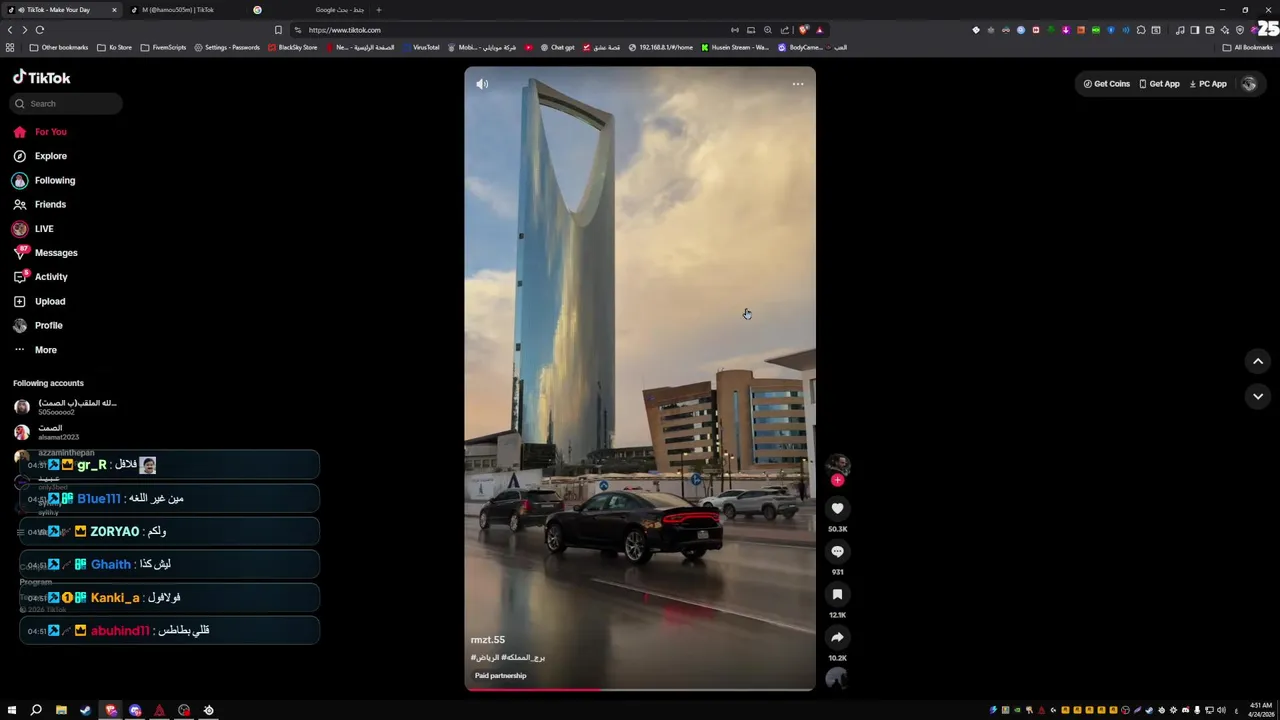The height and width of the screenshot is (720, 1280).
Task: Click the TikTok logo
Action: point(41,77)
